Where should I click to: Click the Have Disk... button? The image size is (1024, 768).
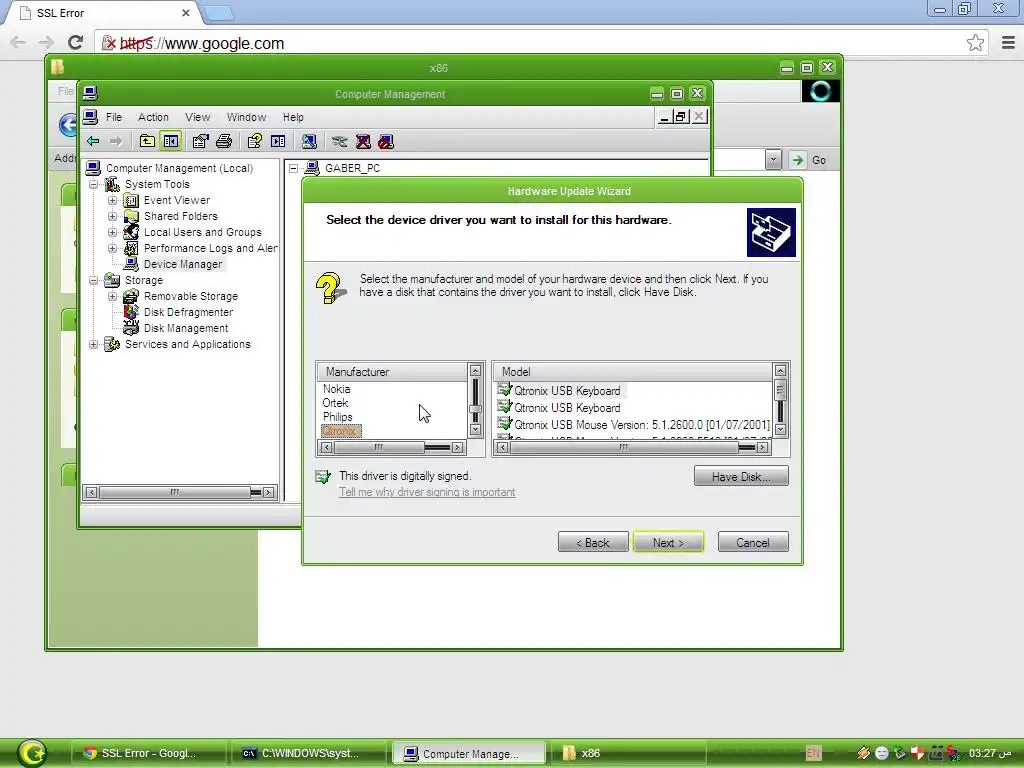741,476
